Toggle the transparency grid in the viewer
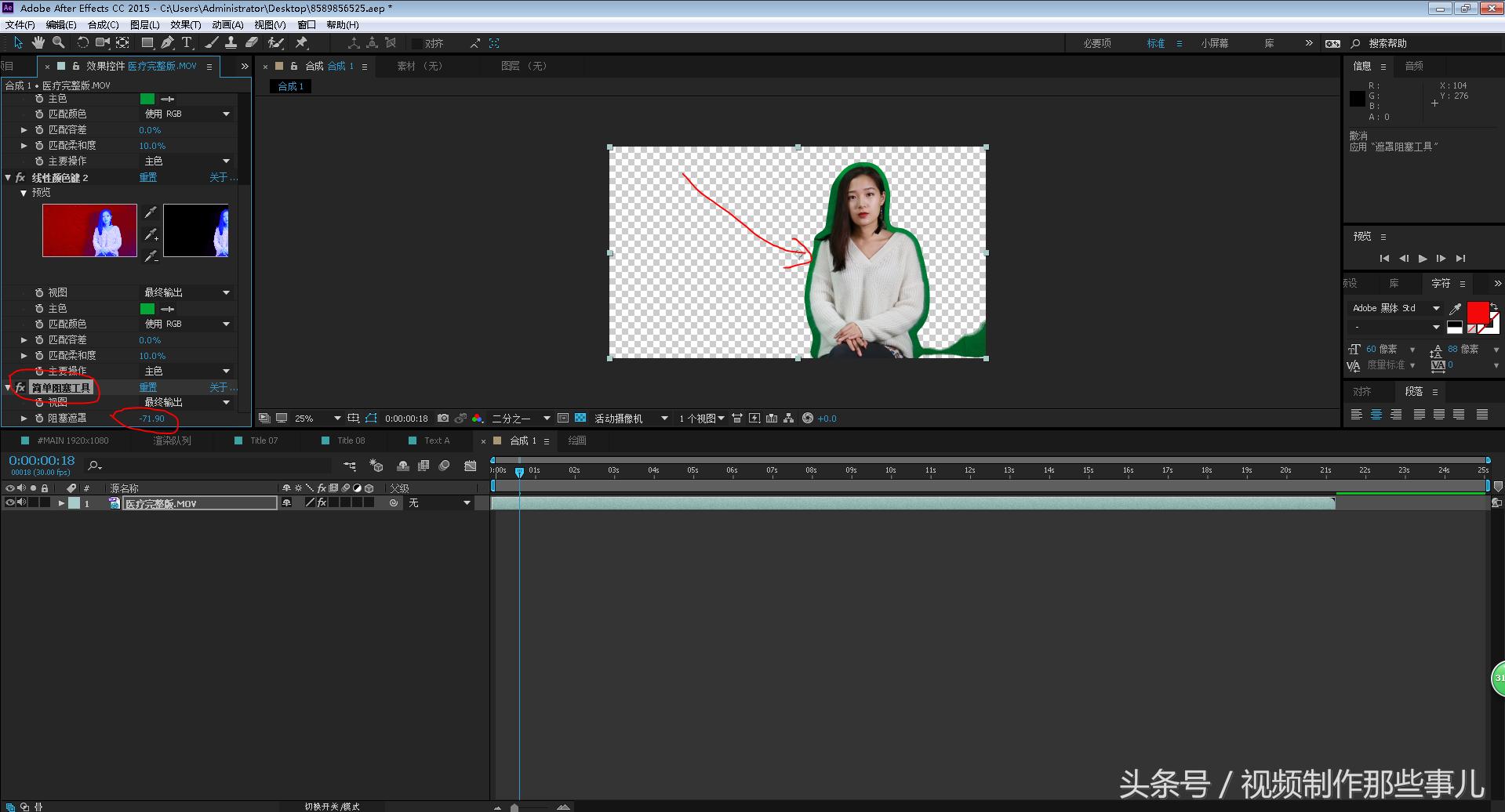1505x812 pixels. 580,419
